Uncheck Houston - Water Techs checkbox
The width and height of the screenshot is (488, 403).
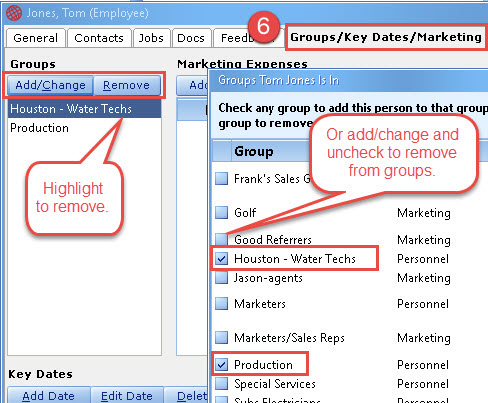221,259
